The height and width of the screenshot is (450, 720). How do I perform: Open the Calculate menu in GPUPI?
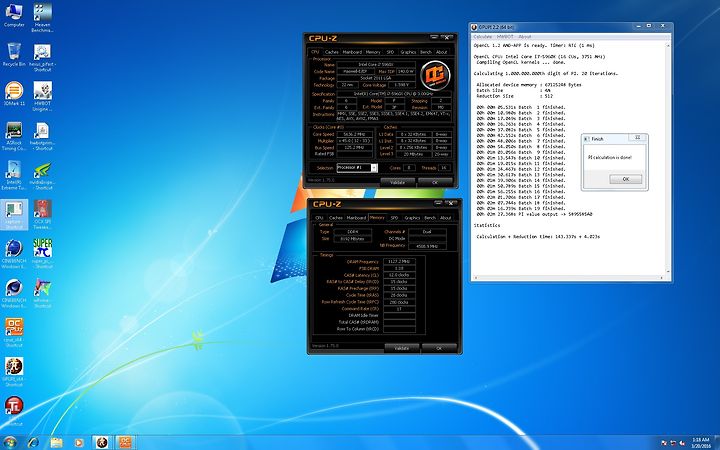(x=482, y=37)
